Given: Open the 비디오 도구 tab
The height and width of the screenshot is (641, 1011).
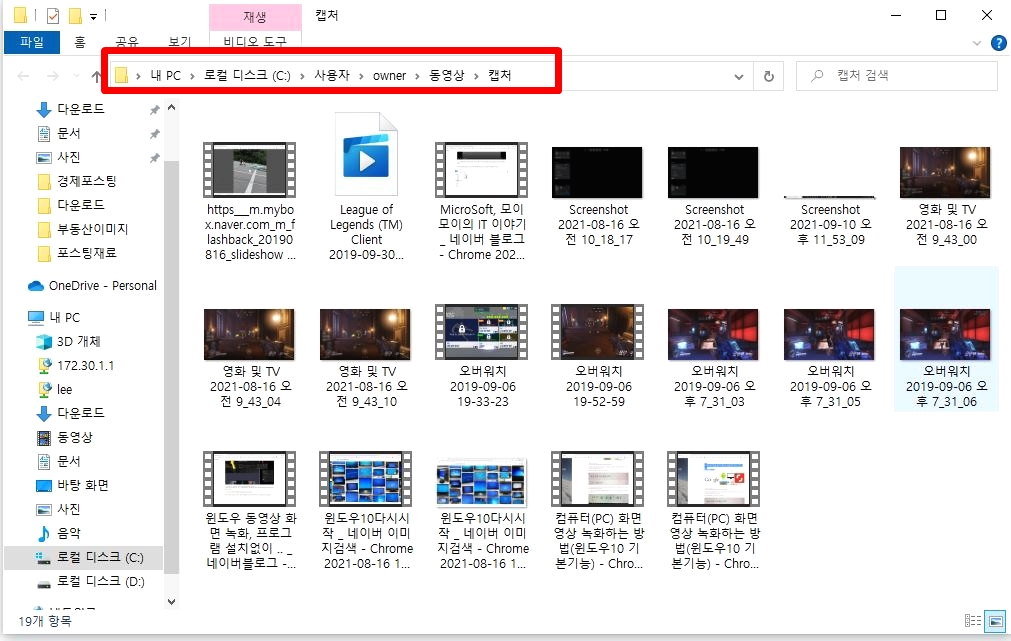Looking at the screenshot, I should (255, 42).
